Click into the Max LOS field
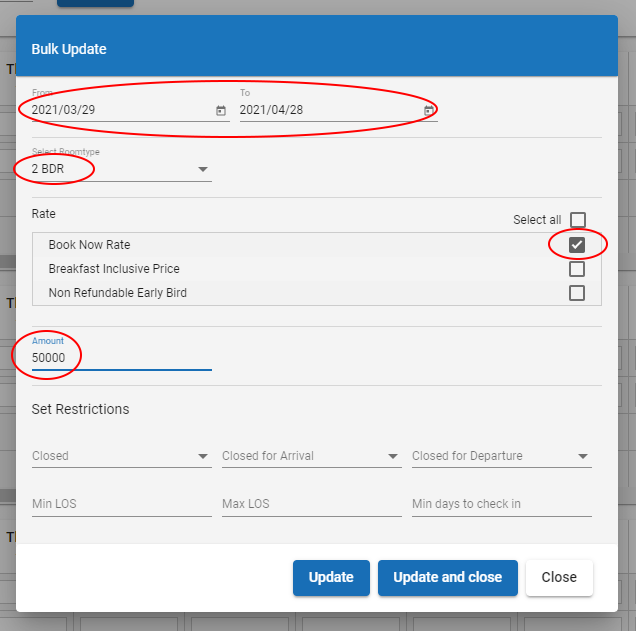The height and width of the screenshot is (631, 636). click(x=311, y=504)
